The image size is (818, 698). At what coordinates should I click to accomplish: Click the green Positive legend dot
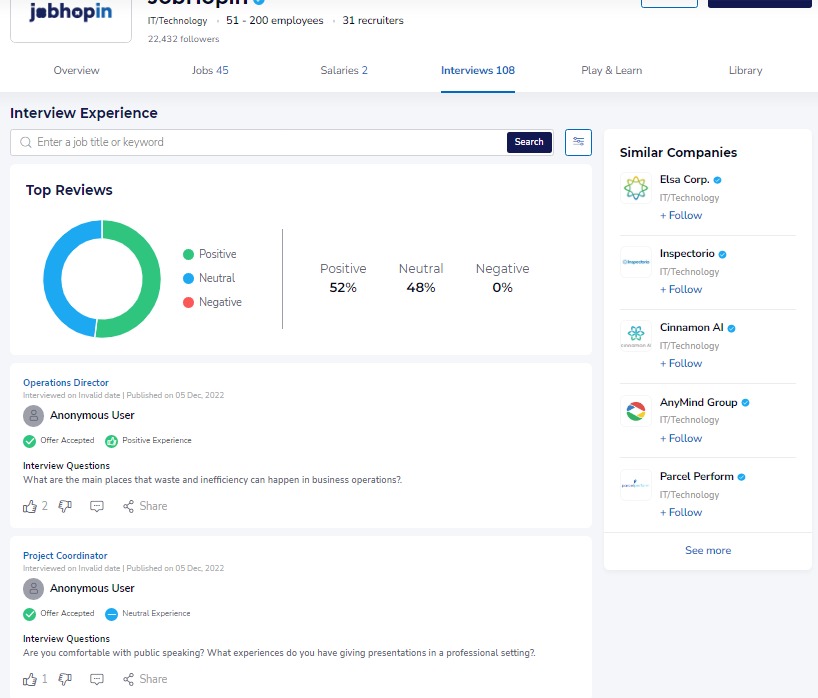188,255
